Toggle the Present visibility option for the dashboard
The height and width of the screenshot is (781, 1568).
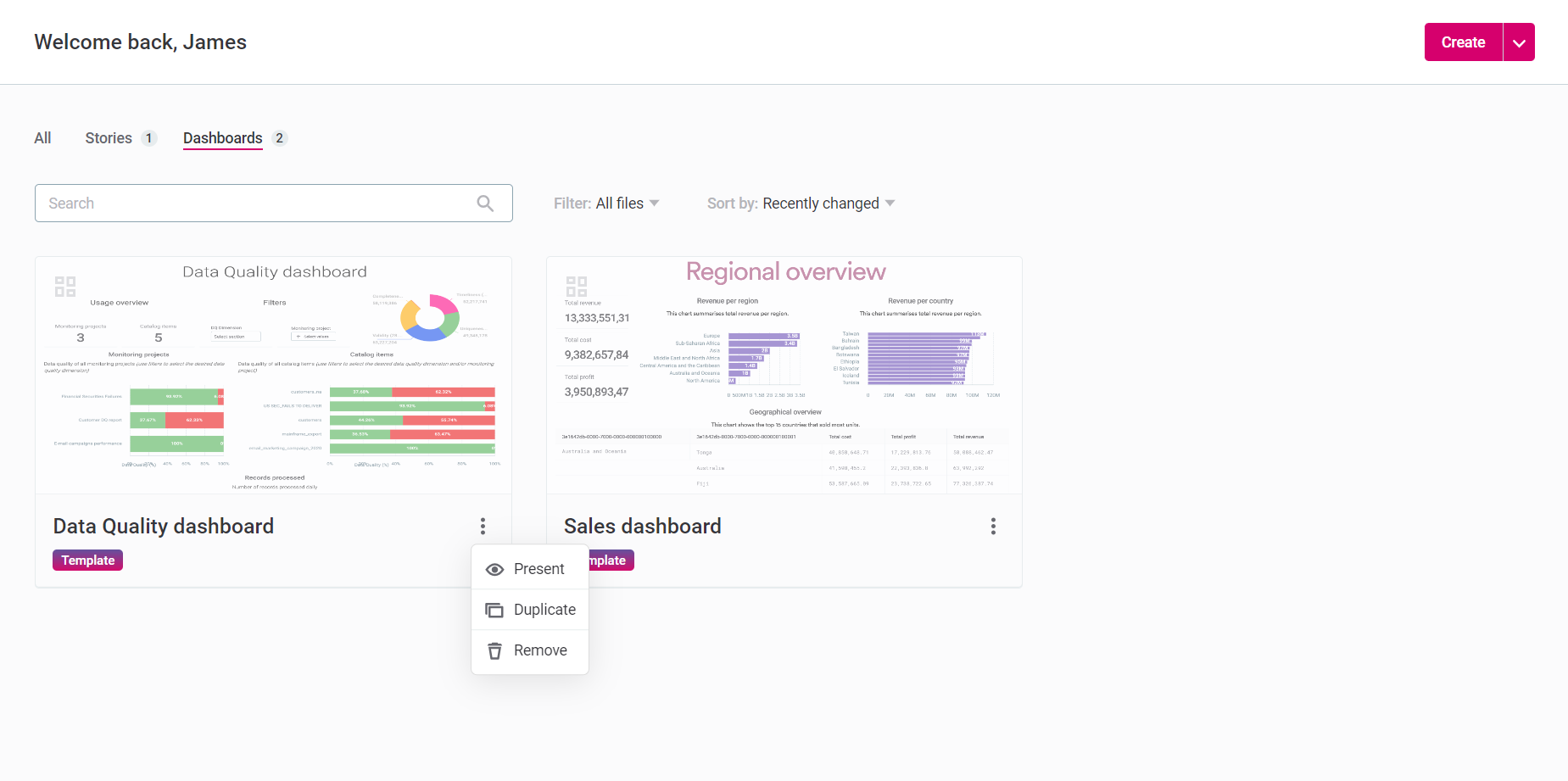538,569
